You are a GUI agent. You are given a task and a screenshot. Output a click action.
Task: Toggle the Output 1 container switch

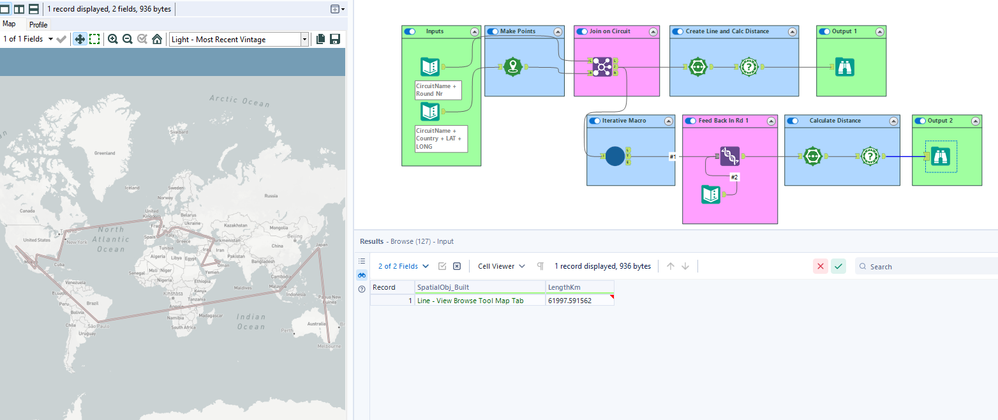824,31
